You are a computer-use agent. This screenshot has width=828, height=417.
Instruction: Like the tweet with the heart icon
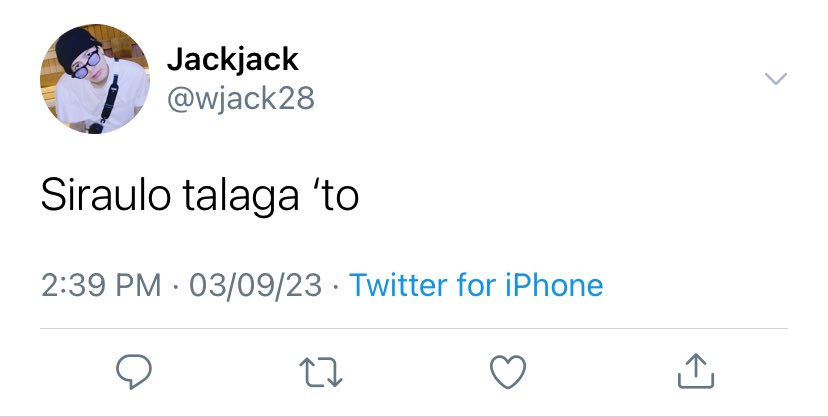point(508,372)
